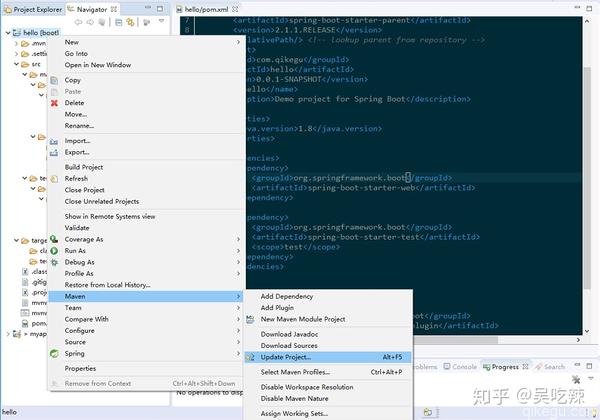Click the editor horizontal scrollbar
This screenshot has width=600, height=420.
[x=455, y=340]
